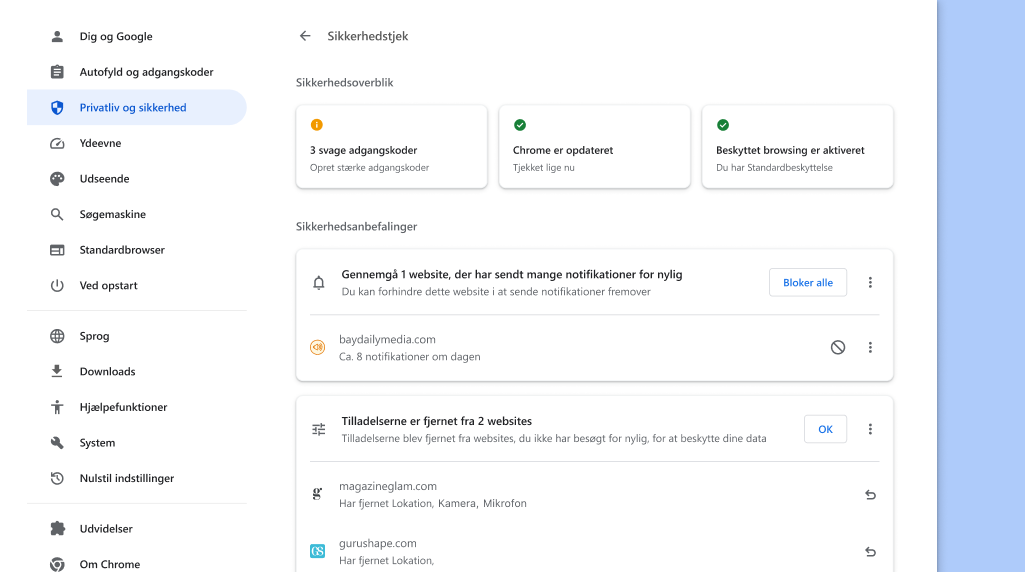Block notifications from baydailymedia.com
The image size is (1025, 572).
point(838,347)
